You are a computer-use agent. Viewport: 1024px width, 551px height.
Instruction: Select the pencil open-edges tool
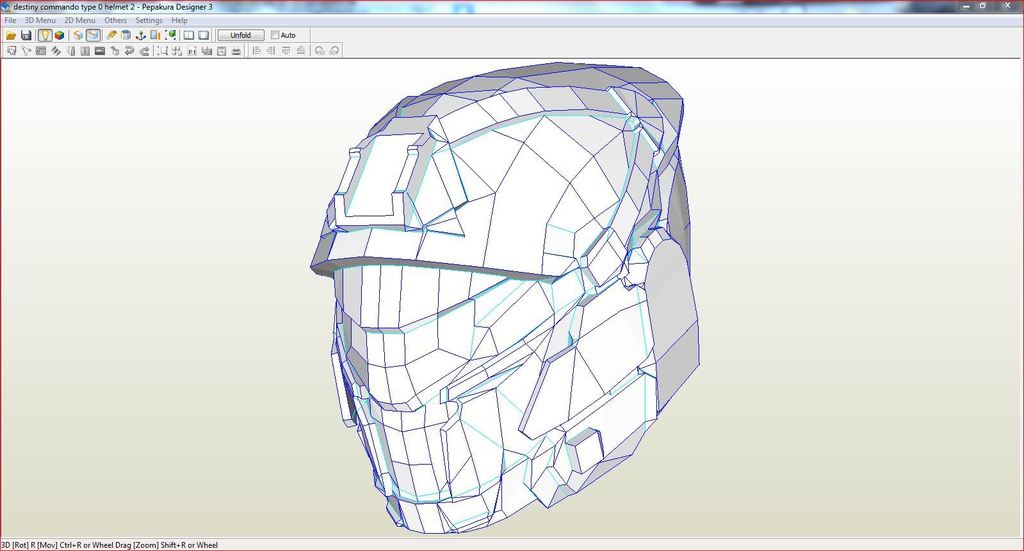pyautogui.click(x=112, y=35)
